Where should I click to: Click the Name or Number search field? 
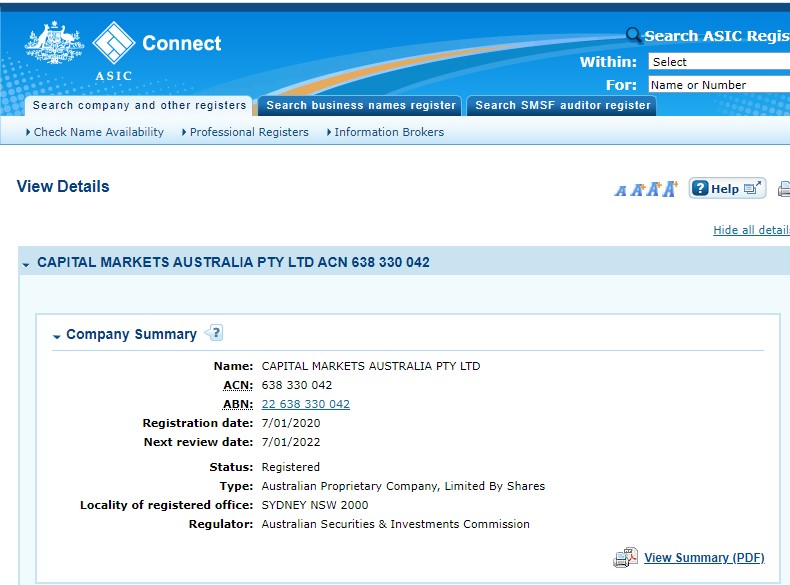coord(719,85)
